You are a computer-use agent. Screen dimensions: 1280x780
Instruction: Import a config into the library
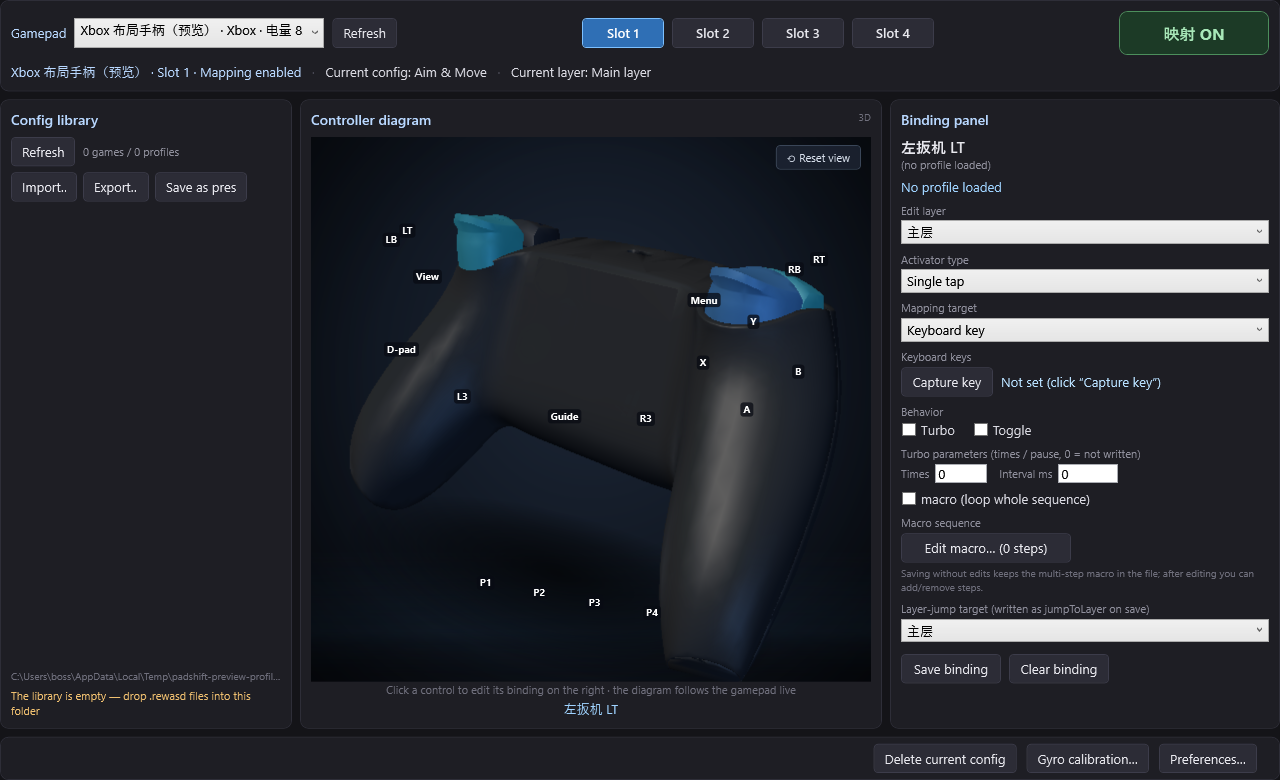[x=44, y=187]
